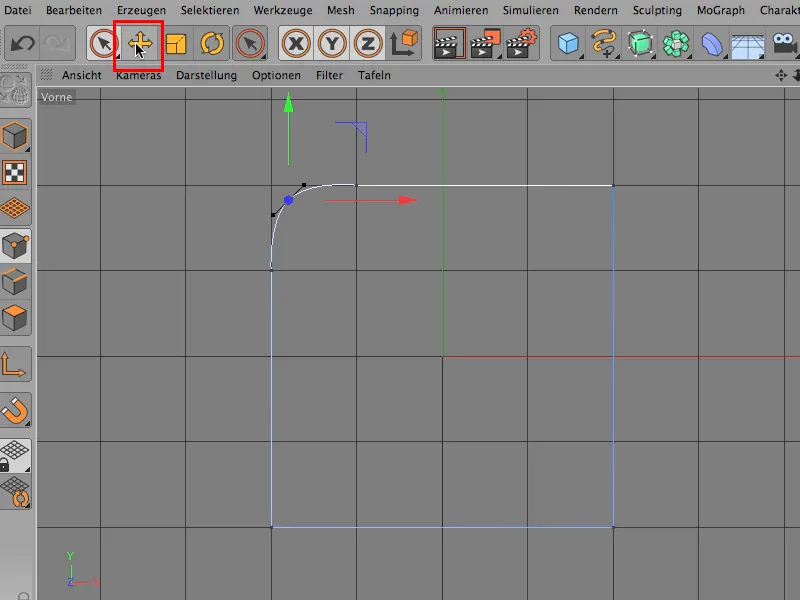Toggle Z axis lock
This screenshot has height=600, width=800.
[x=368, y=44]
